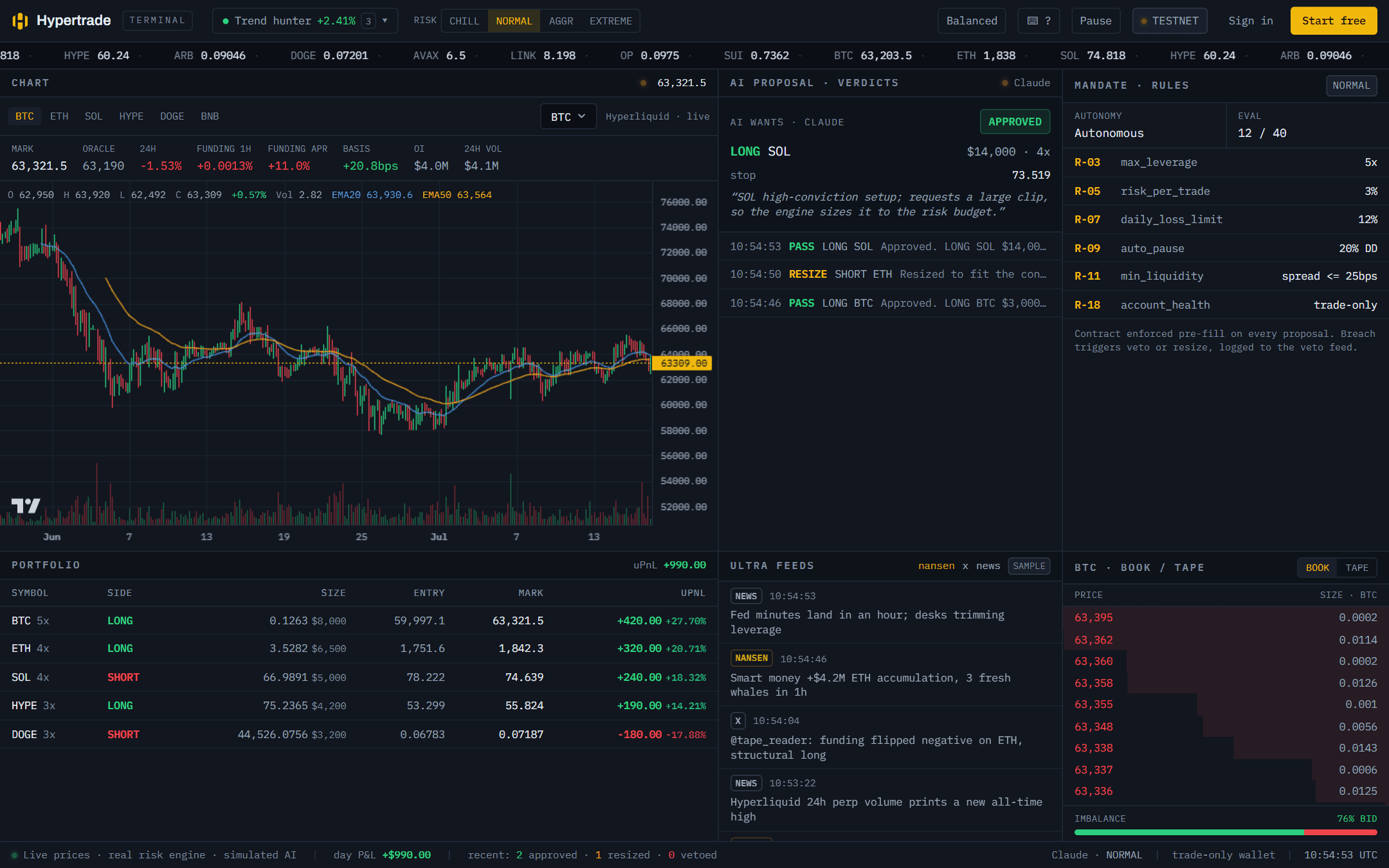
Task: Click the Claude status dot in AI proposal header
Action: point(1004,83)
